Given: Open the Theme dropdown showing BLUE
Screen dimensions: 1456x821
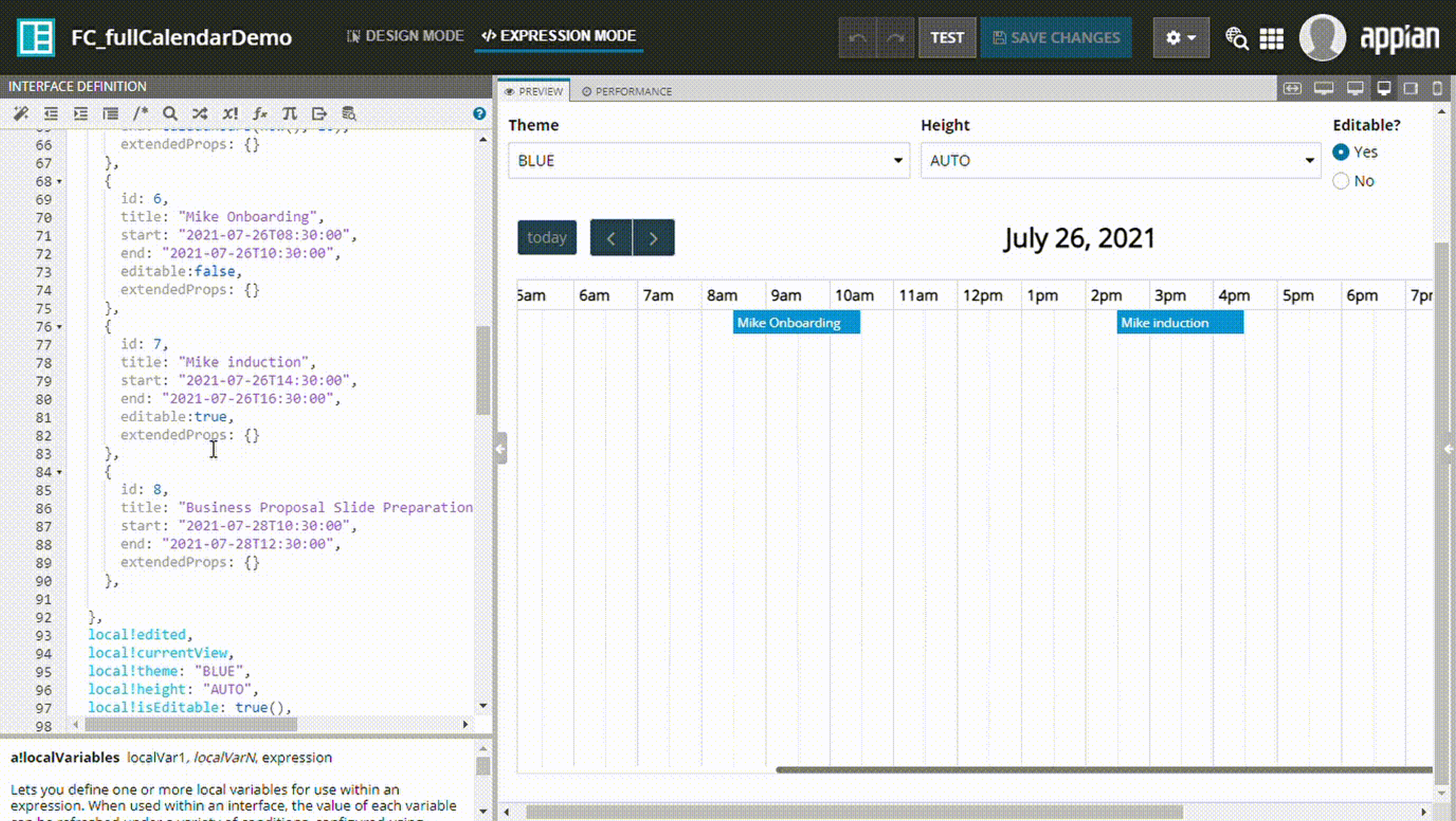Looking at the screenshot, I should click(x=709, y=160).
